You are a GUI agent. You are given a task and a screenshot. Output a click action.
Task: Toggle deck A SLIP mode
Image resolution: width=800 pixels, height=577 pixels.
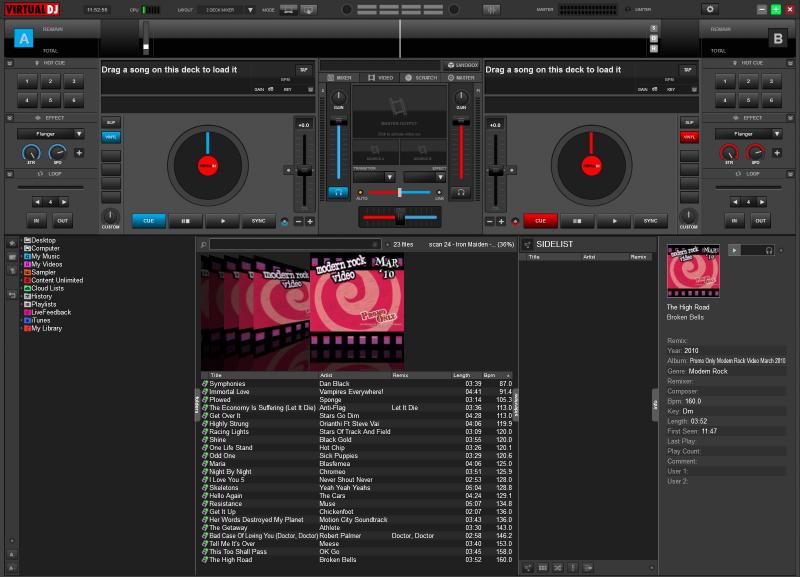[111, 122]
